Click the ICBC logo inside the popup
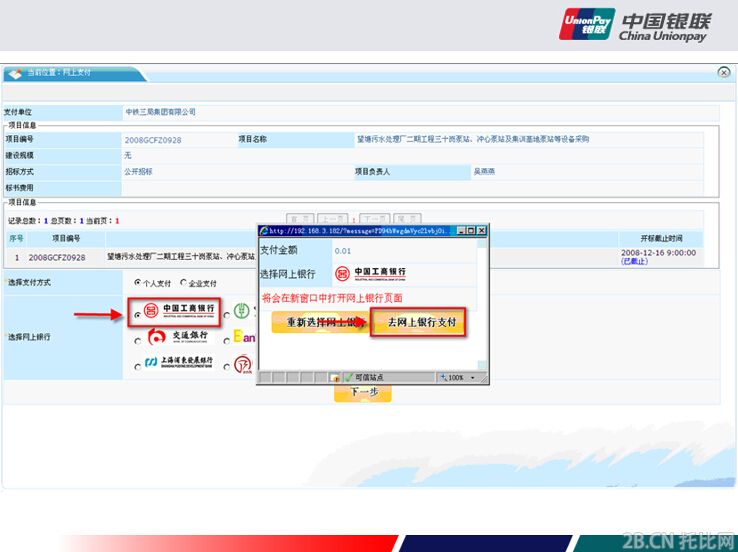 click(370, 273)
